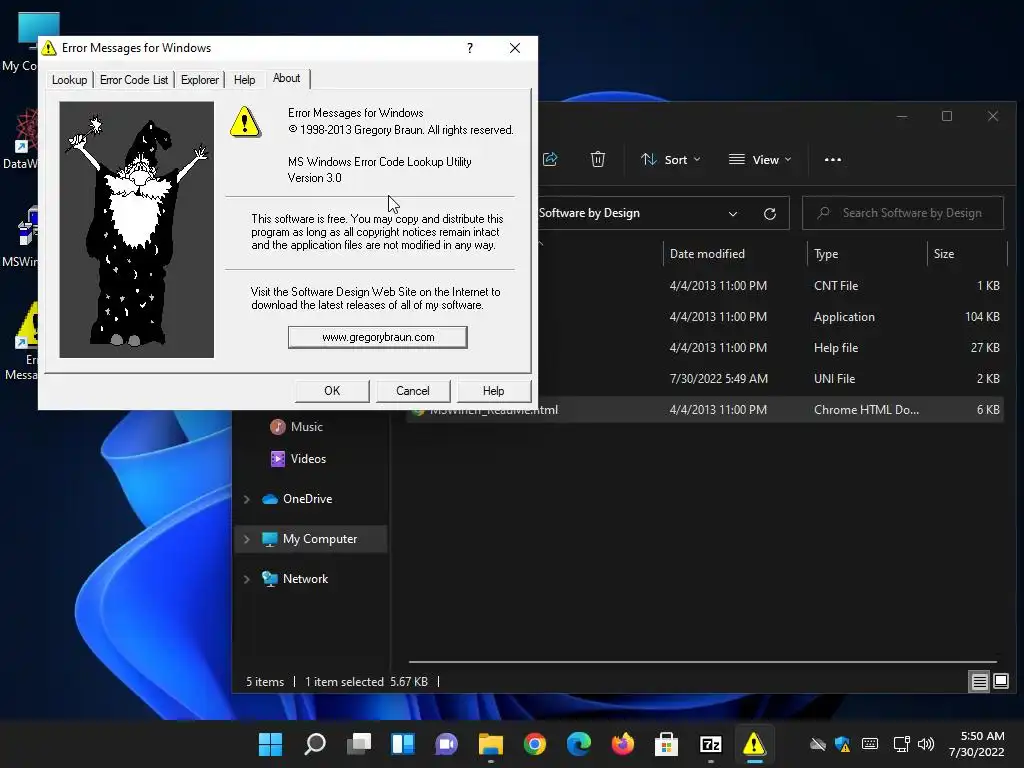The image size is (1024, 768).
Task: Click the Delete trash icon in File Explorer
Action: (598, 159)
